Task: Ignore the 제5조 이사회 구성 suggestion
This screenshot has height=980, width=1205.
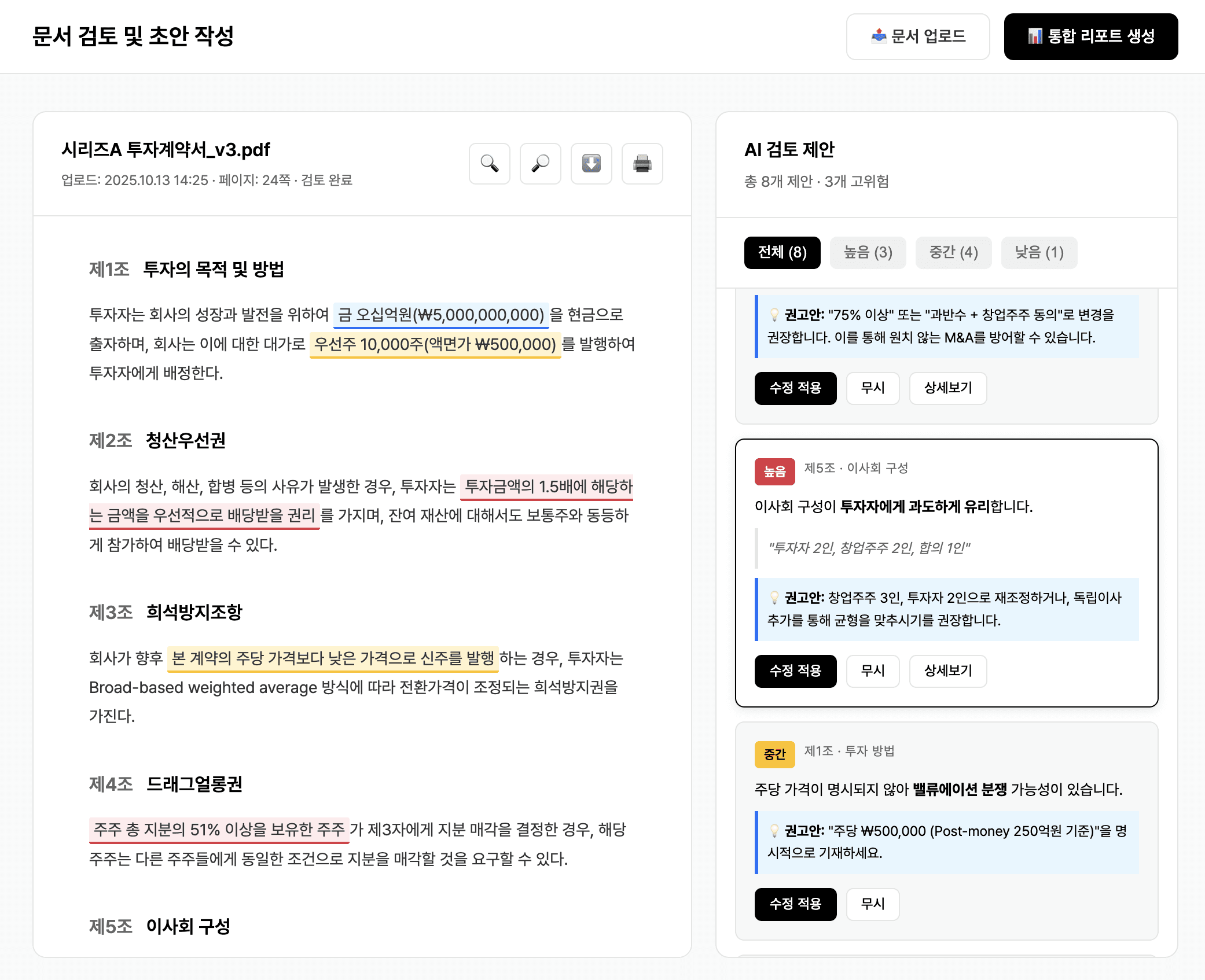Action: pyautogui.click(x=872, y=670)
